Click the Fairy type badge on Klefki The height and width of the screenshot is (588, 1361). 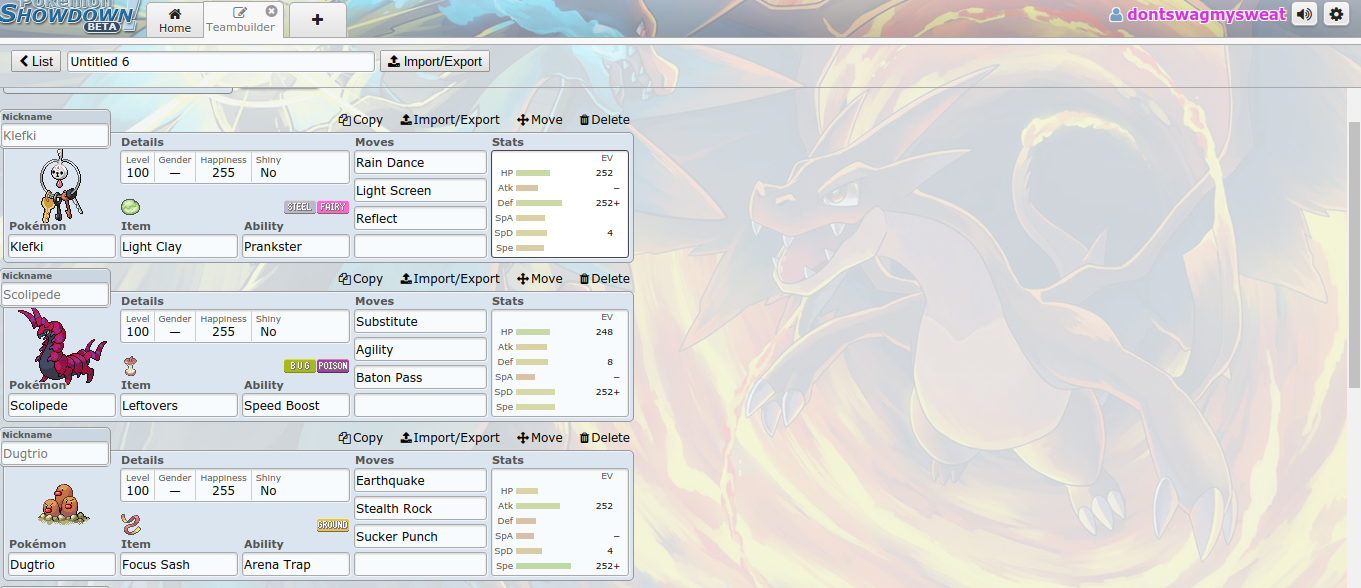333,207
